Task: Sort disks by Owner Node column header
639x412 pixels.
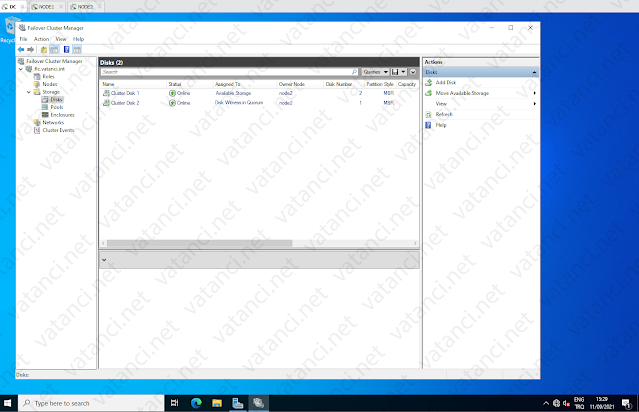Action: click(300, 84)
